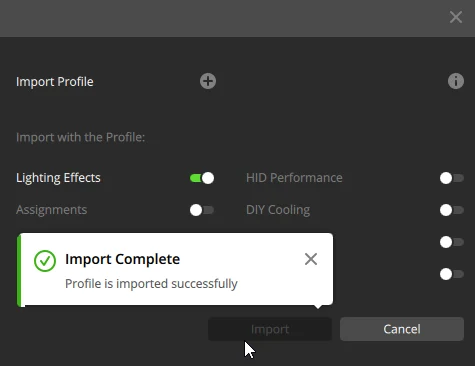This screenshot has height=366, width=475.
Task: Toggle the switch directly below DIY Cooling
Action: [452, 242]
